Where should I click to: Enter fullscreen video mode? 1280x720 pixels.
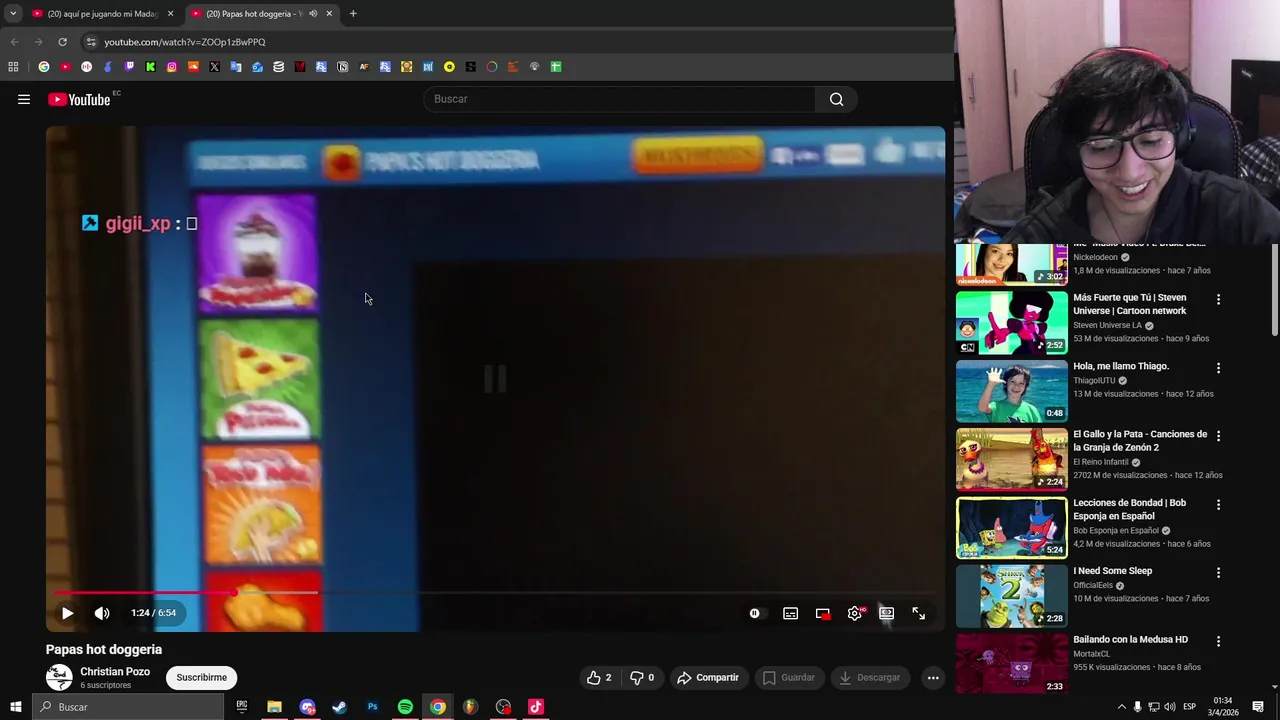click(918, 613)
